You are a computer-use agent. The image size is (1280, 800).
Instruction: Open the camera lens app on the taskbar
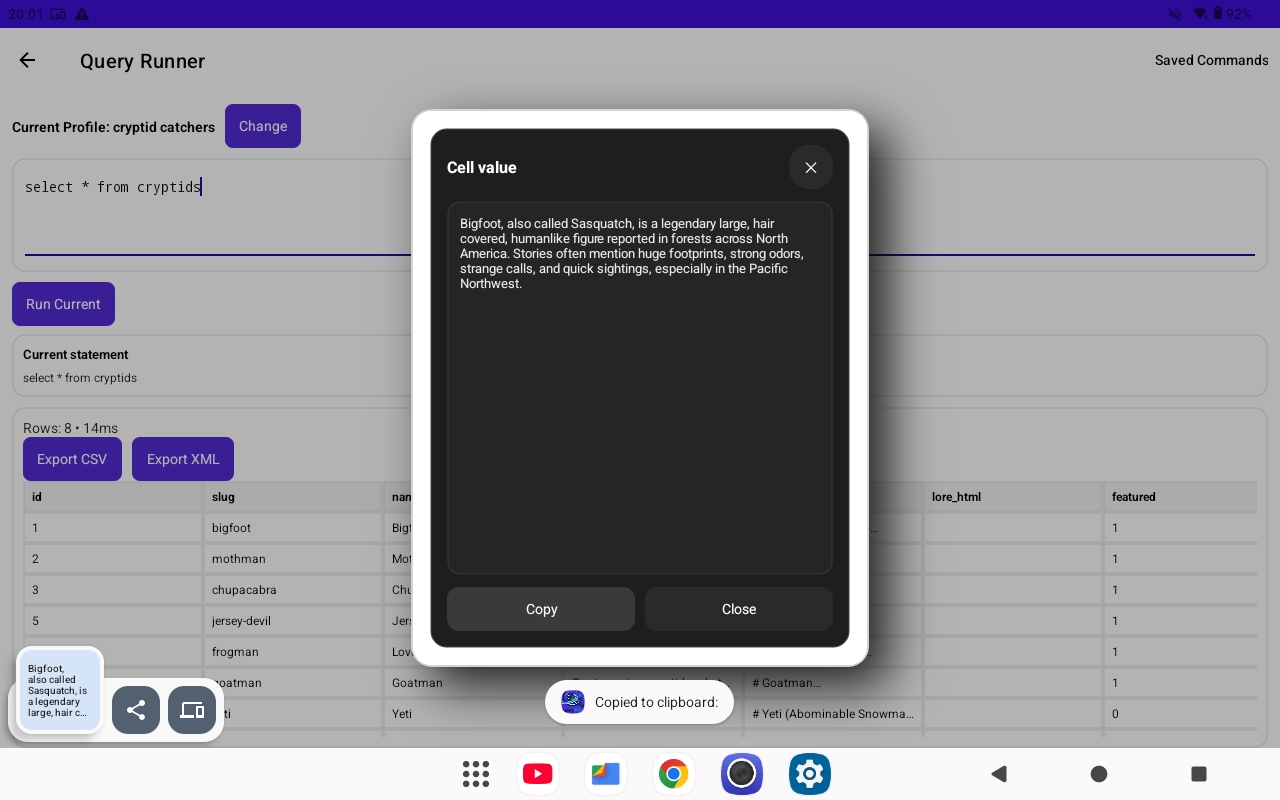click(742, 774)
